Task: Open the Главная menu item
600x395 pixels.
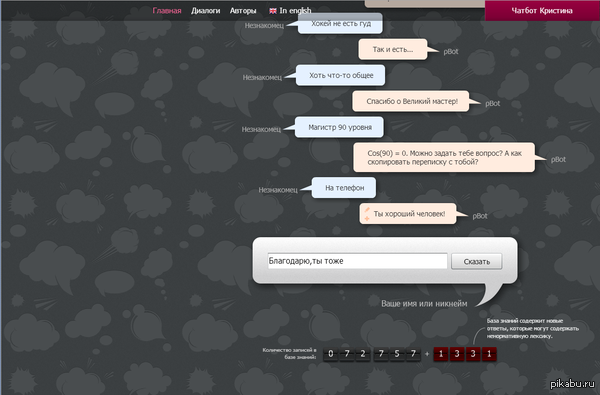Action: [x=167, y=11]
